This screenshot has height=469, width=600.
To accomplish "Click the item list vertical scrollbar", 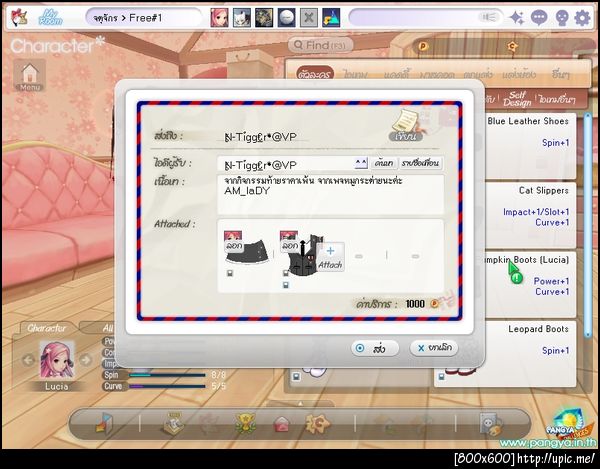I will (x=588, y=225).
